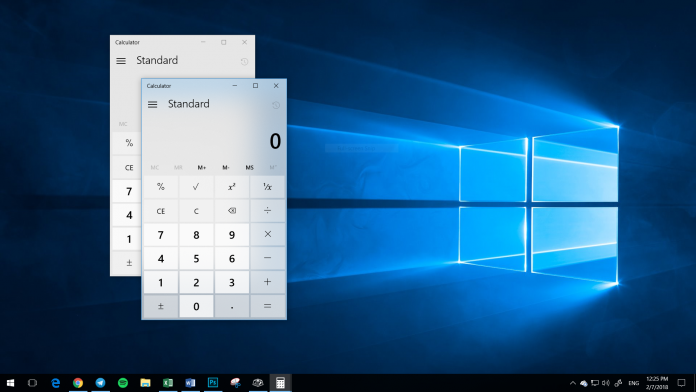
Task: Click digit 1 in front Calculator
Action: coord(161,282)
